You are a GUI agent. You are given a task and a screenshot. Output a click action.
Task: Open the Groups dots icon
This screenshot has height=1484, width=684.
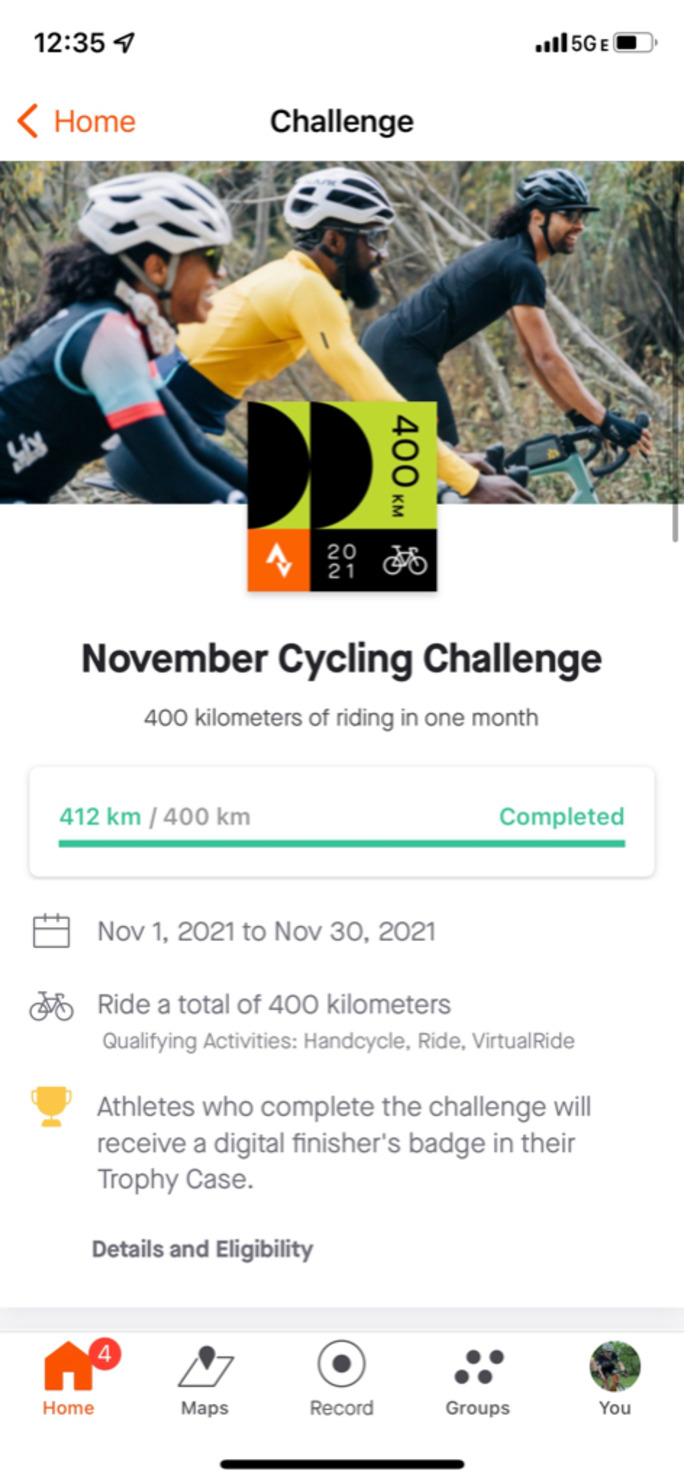pyautogui.click(x=477, y=1367)
